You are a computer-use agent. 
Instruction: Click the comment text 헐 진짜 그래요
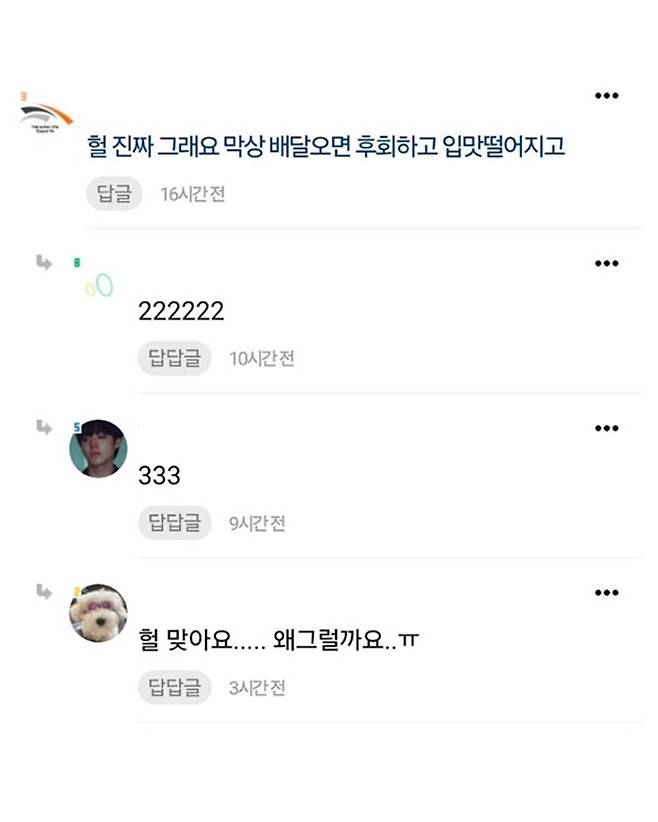coord(152,146)
